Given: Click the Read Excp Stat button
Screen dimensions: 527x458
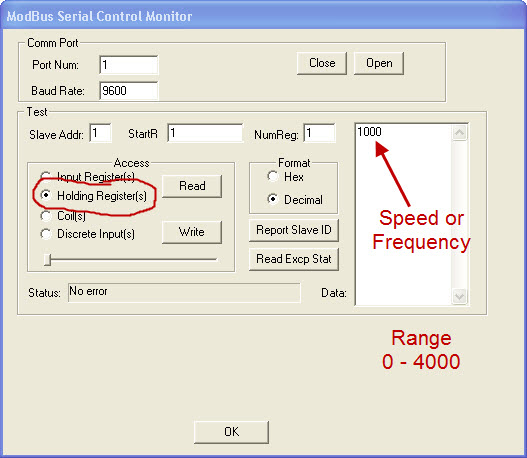Looking at the screenshot, I should (x=294, y=259).
